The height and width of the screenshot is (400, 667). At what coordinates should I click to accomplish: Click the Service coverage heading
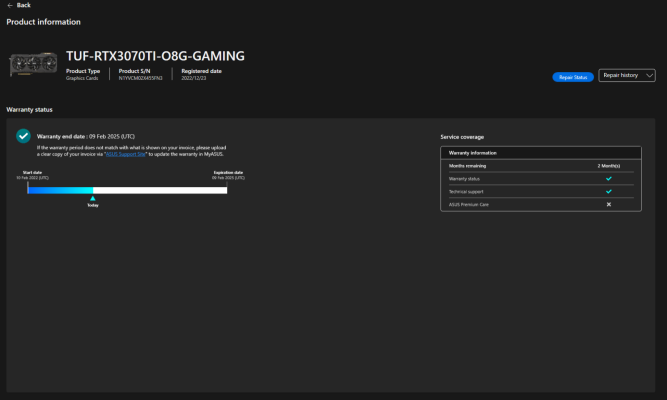pos(462,137)
